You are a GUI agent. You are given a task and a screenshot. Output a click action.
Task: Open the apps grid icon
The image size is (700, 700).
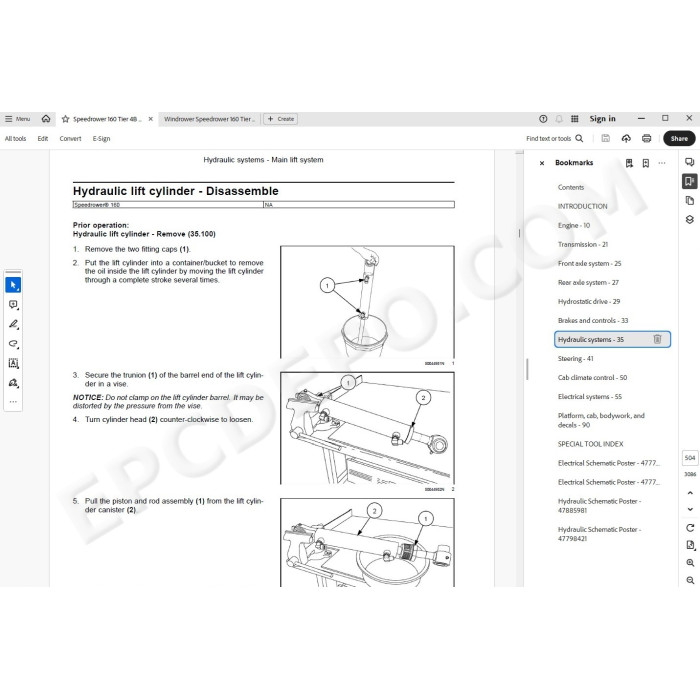575,119
